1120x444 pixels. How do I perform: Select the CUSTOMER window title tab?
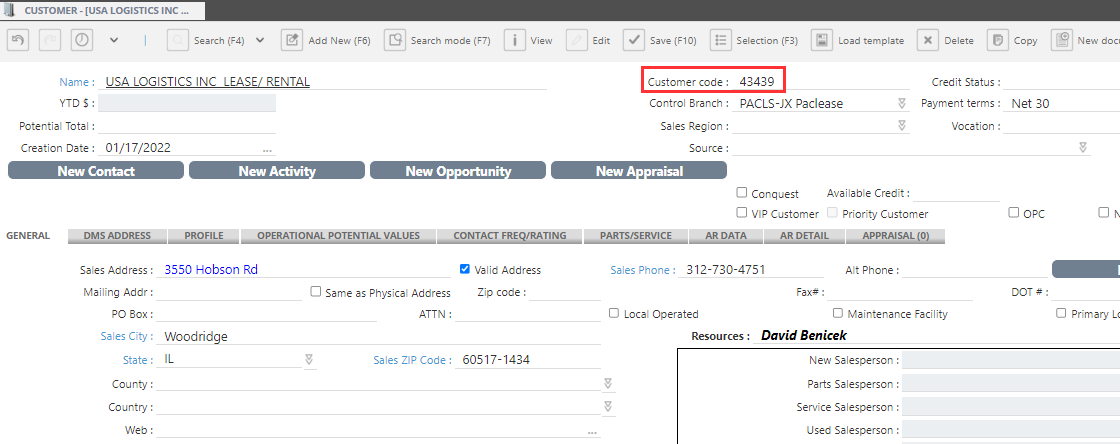pyautogui.click(x=104, y=11)
